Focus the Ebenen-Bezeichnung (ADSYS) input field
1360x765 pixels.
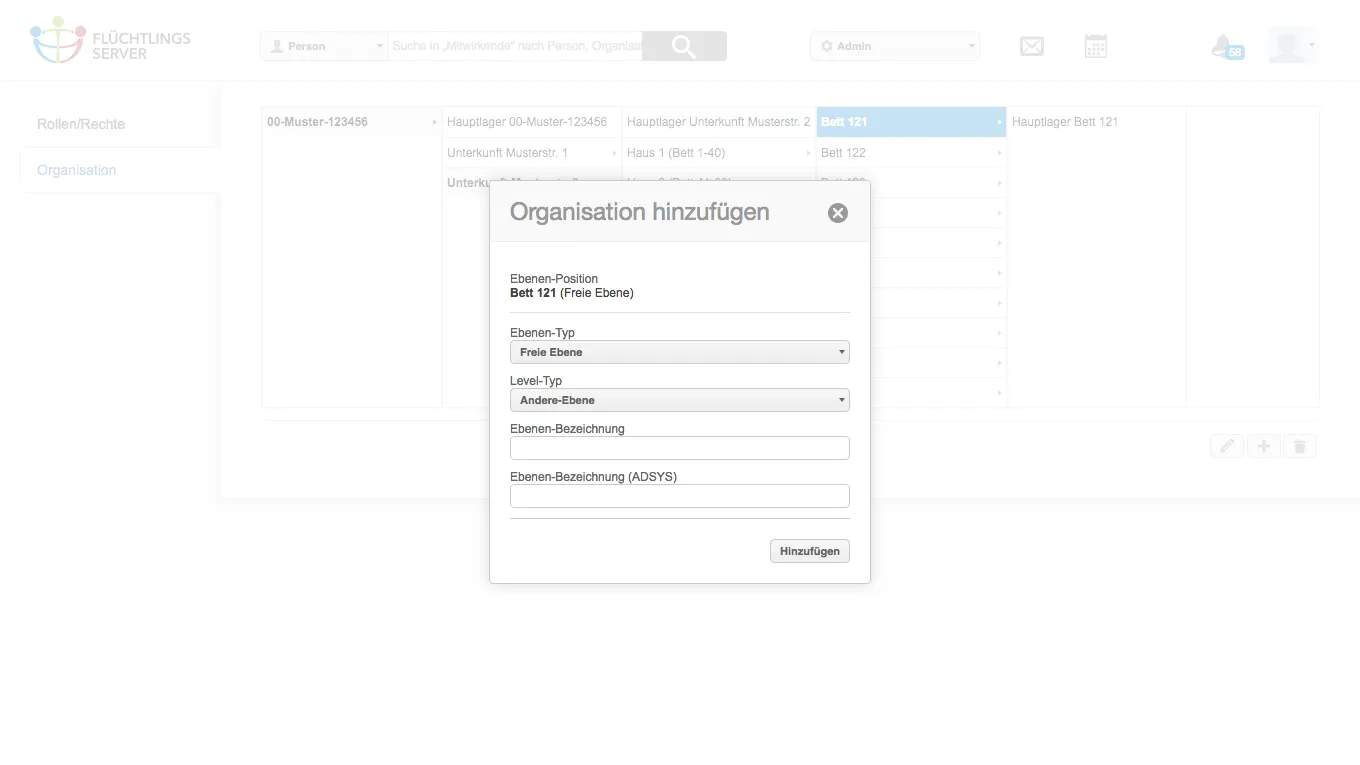pos(680,496)
